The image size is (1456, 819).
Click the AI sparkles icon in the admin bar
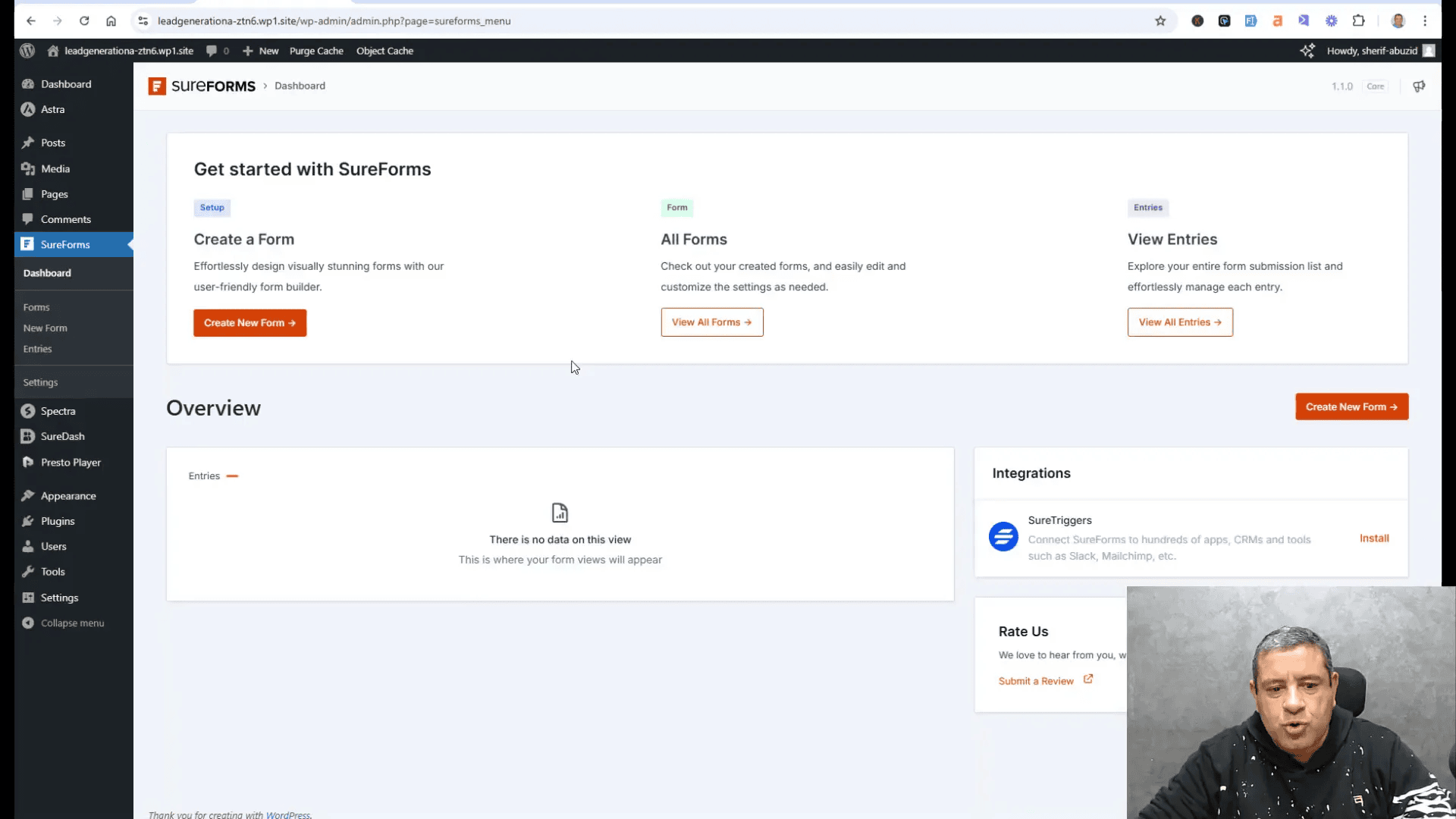click(1309, 51)
